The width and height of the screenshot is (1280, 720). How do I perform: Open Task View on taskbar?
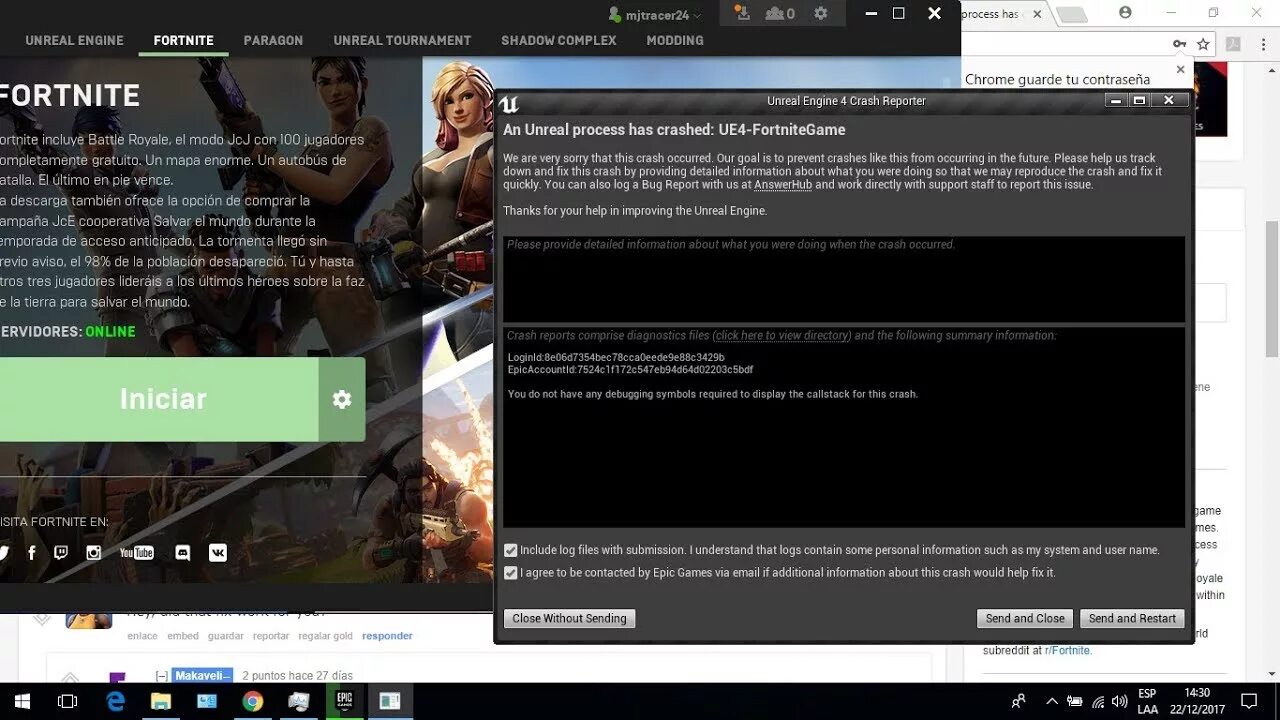(x=68, y=701)
